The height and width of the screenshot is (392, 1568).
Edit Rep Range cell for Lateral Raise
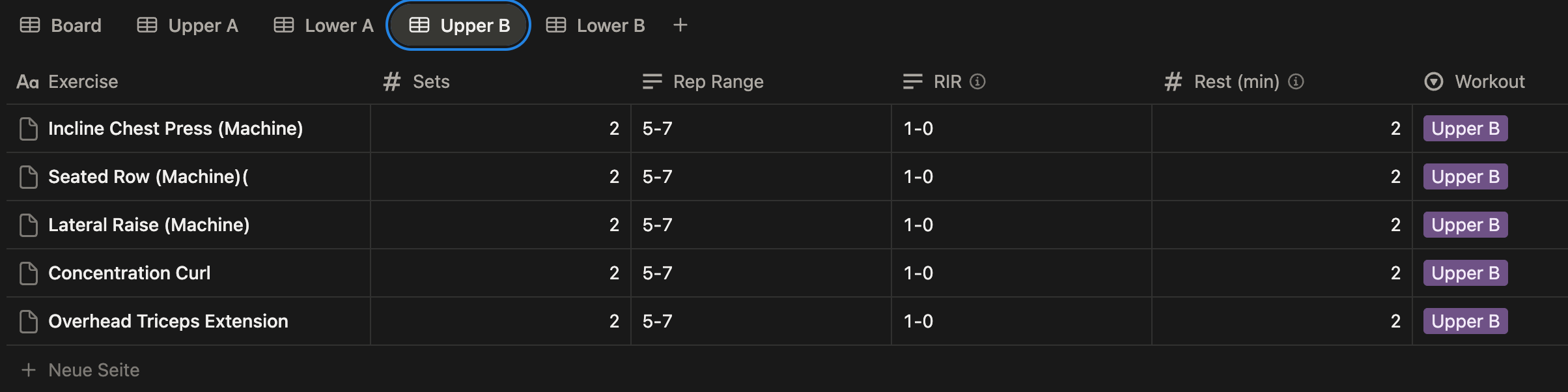tap(761, 225)
